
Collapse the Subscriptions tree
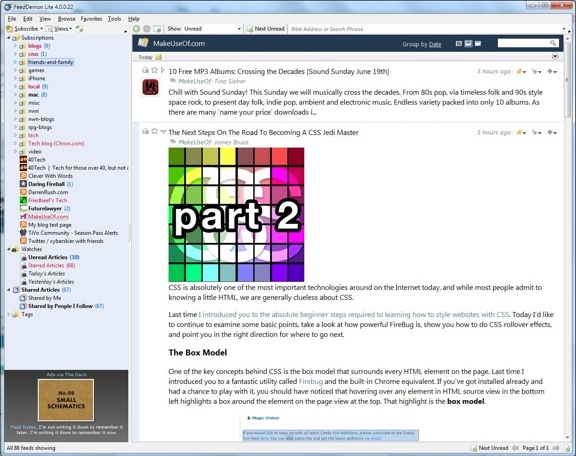[x=8, y=38]
